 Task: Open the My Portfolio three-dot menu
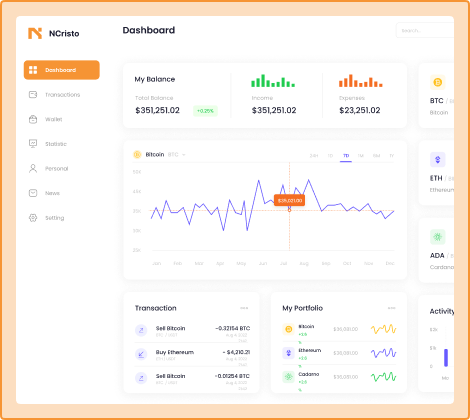(x=391, y=308)
